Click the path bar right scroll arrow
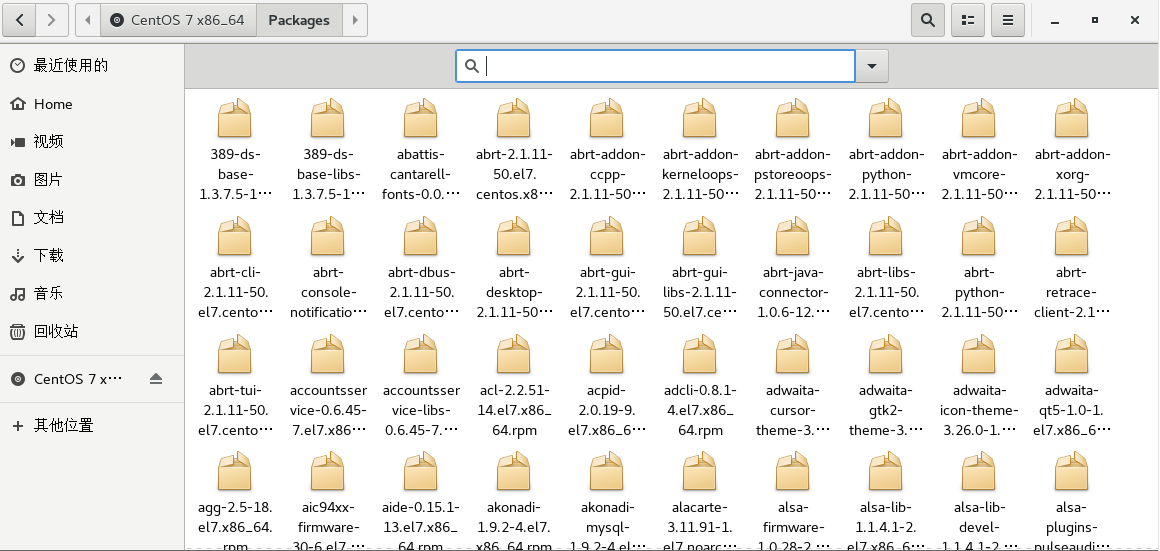The height and width of the screenshot is (551, 1160). pos(355,20)
